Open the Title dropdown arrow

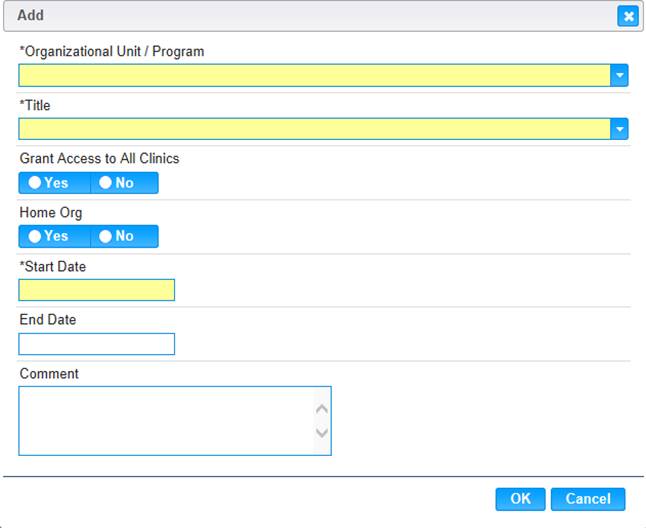[x=620, y=129]
